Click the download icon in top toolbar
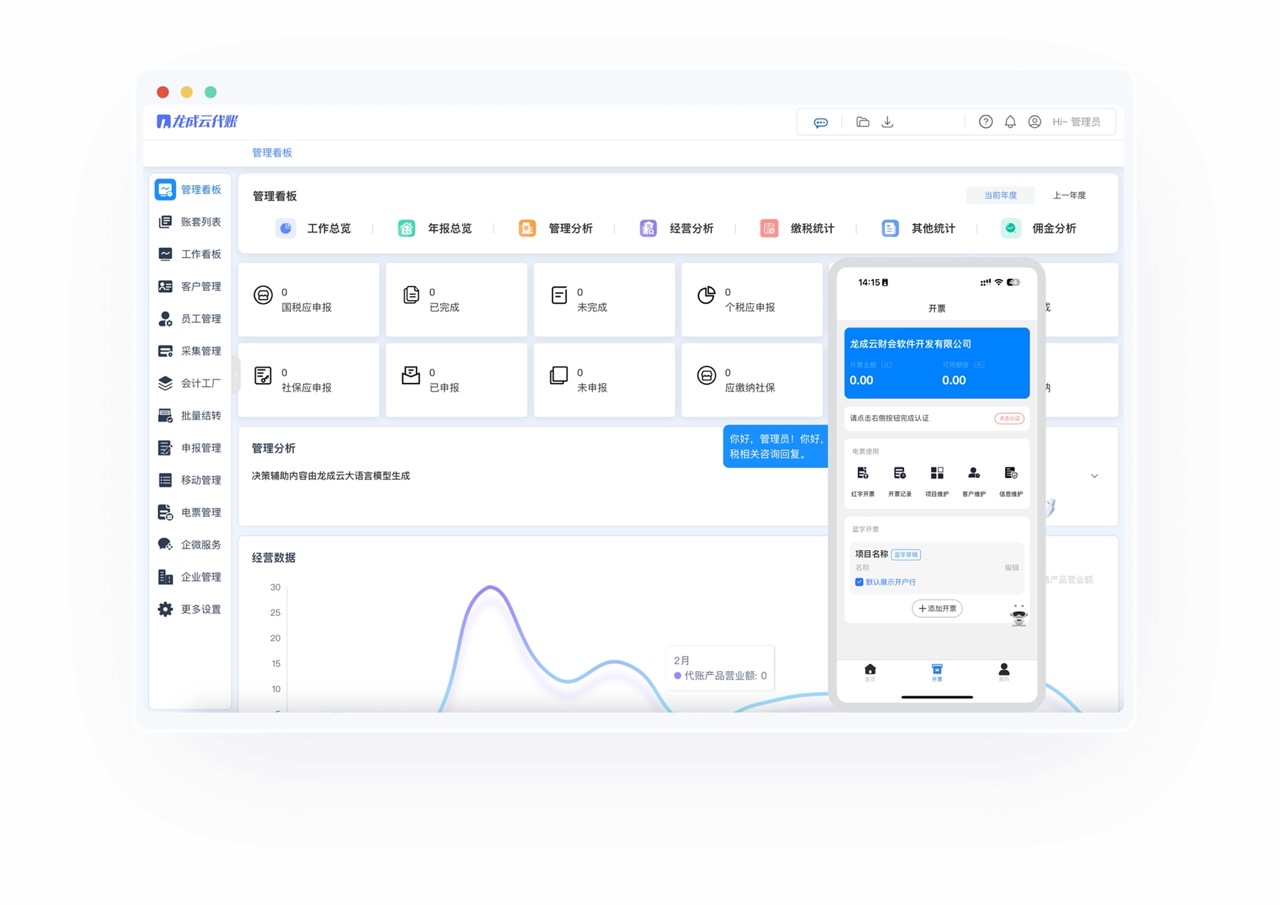 [x=887, y=122]
